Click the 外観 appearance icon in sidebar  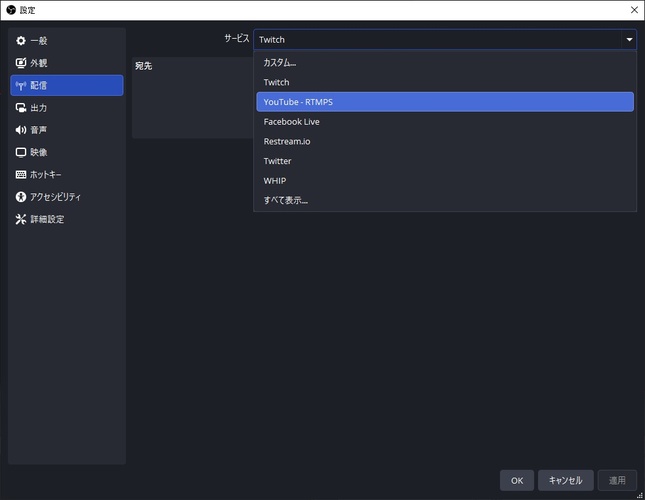pos(21,63)
